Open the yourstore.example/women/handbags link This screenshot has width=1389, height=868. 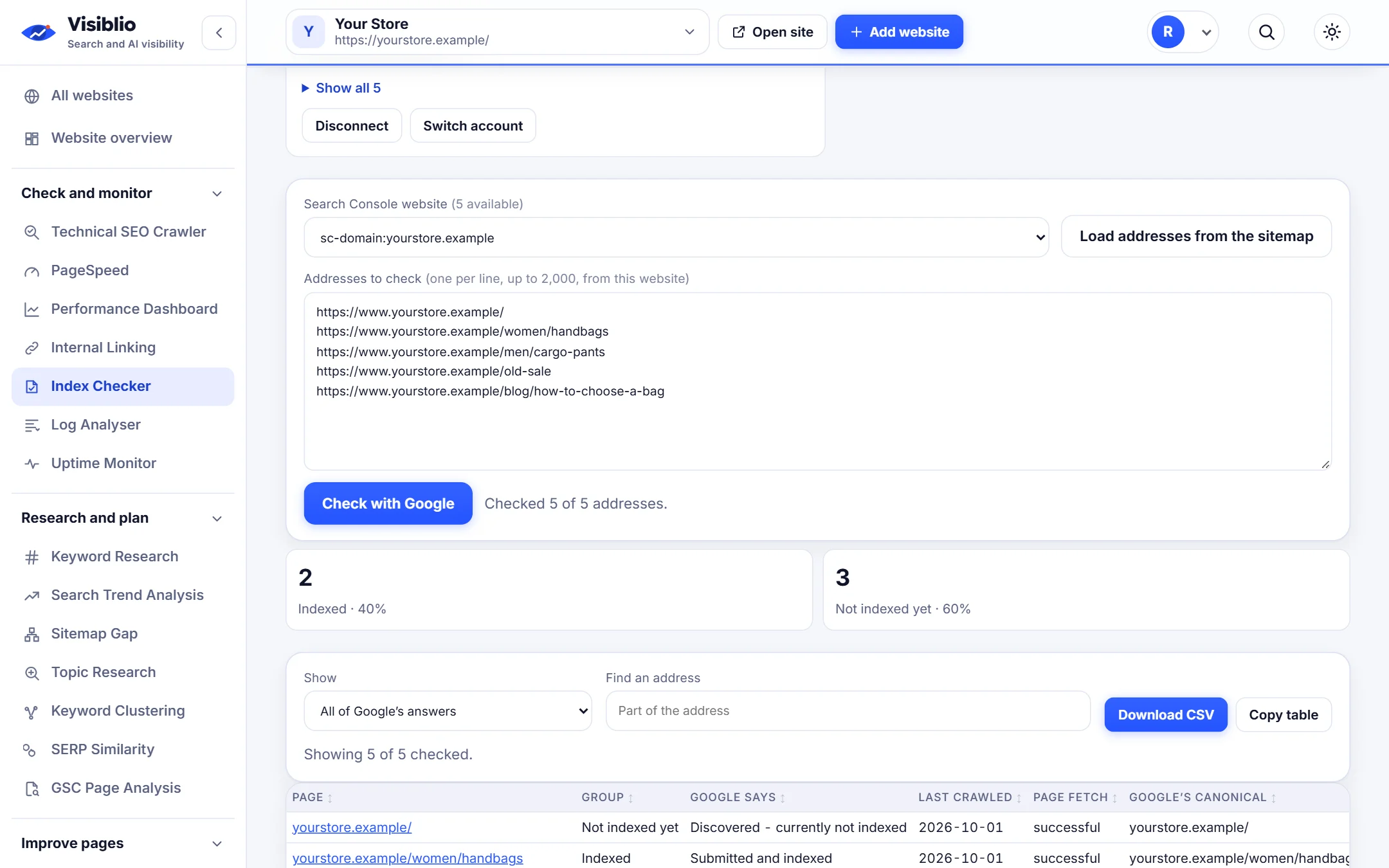pos(408,858)
